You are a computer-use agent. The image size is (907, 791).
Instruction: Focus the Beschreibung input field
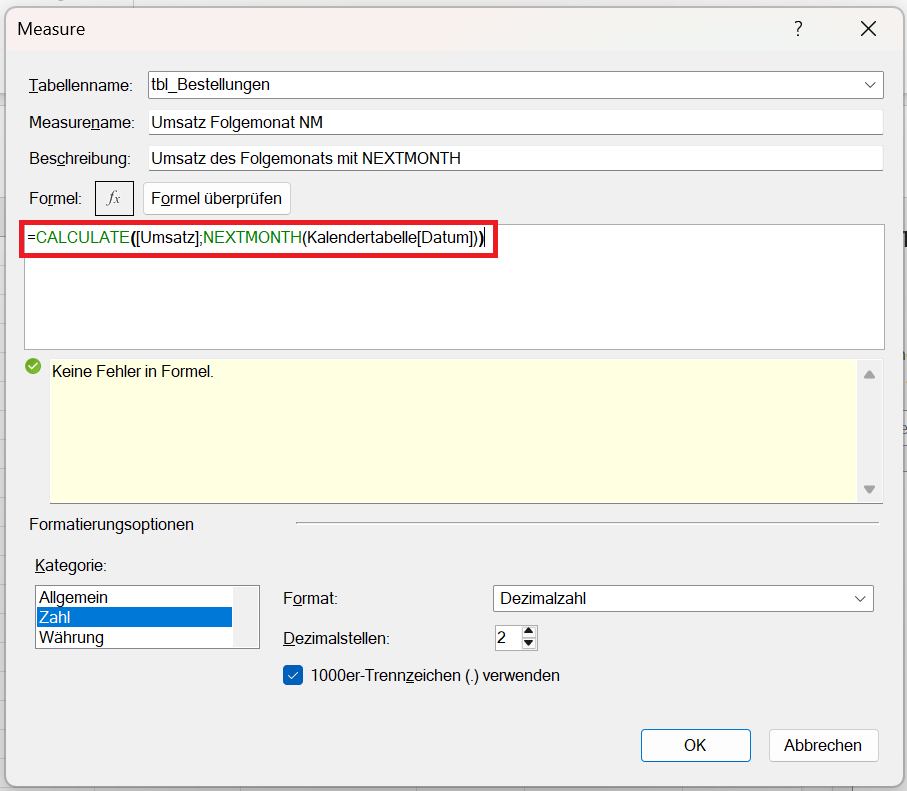514,158
